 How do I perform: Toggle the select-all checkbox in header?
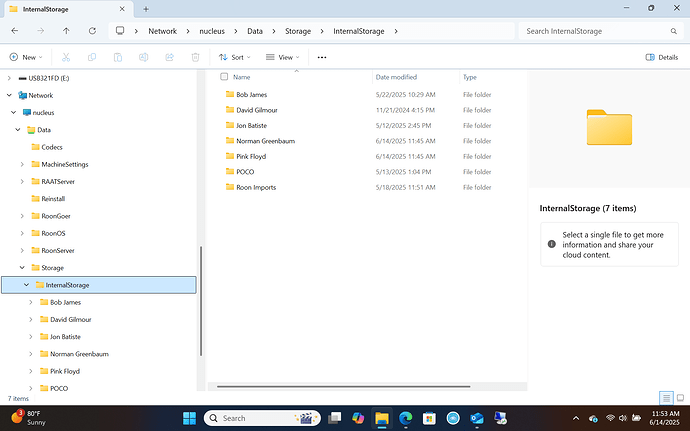(224, 77)
